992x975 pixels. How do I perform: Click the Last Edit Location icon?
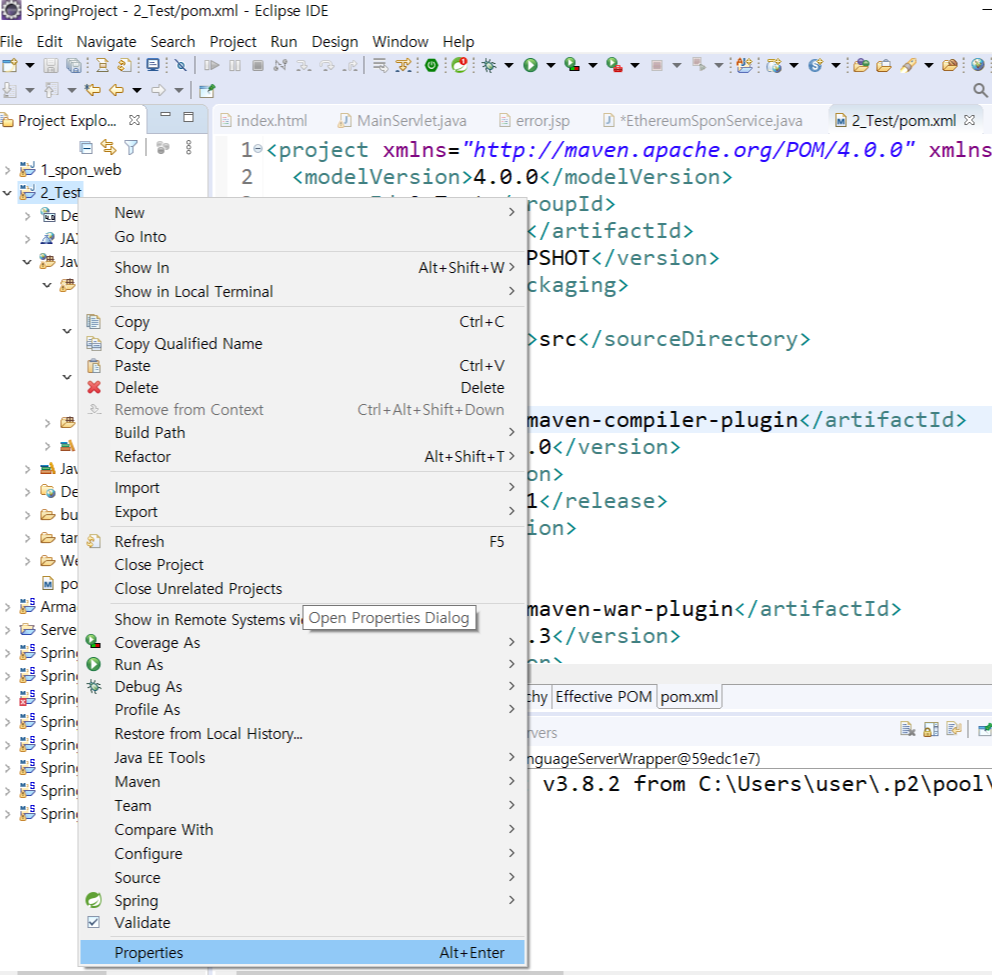pyautogui.click(x=93, y=90)
